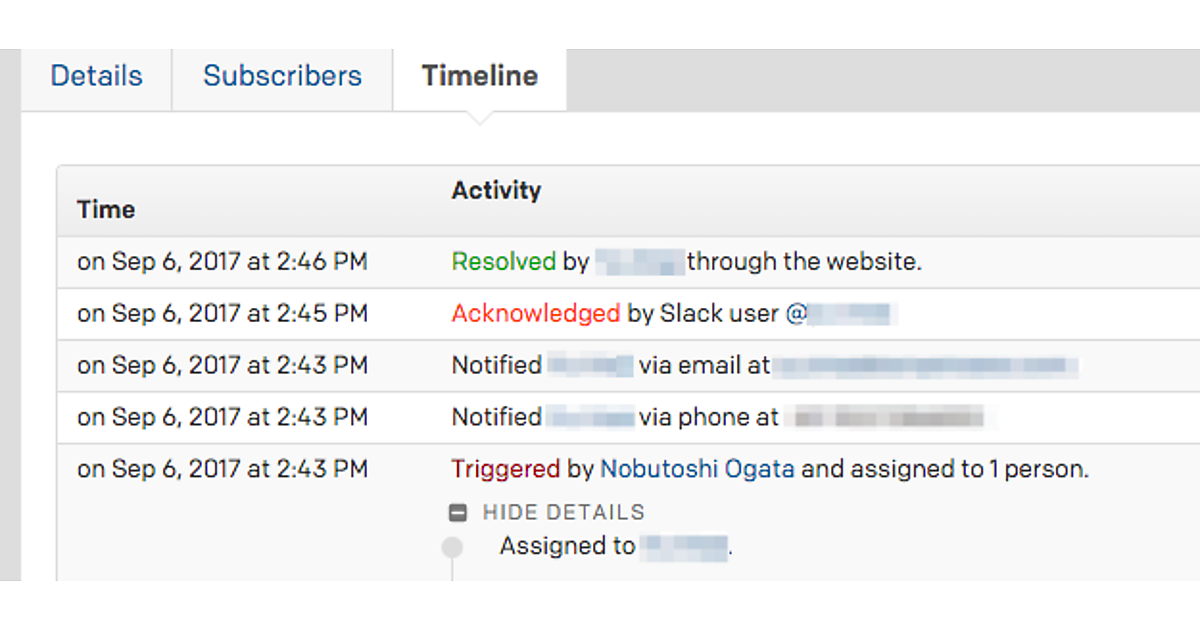Screen dimensions: 1200x630
Task: Click the blurred name notified via phone
Action: [590, 417]
